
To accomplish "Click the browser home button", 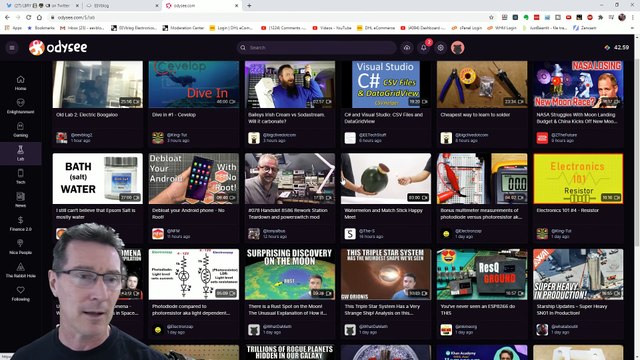I will (x=39, y=17).
